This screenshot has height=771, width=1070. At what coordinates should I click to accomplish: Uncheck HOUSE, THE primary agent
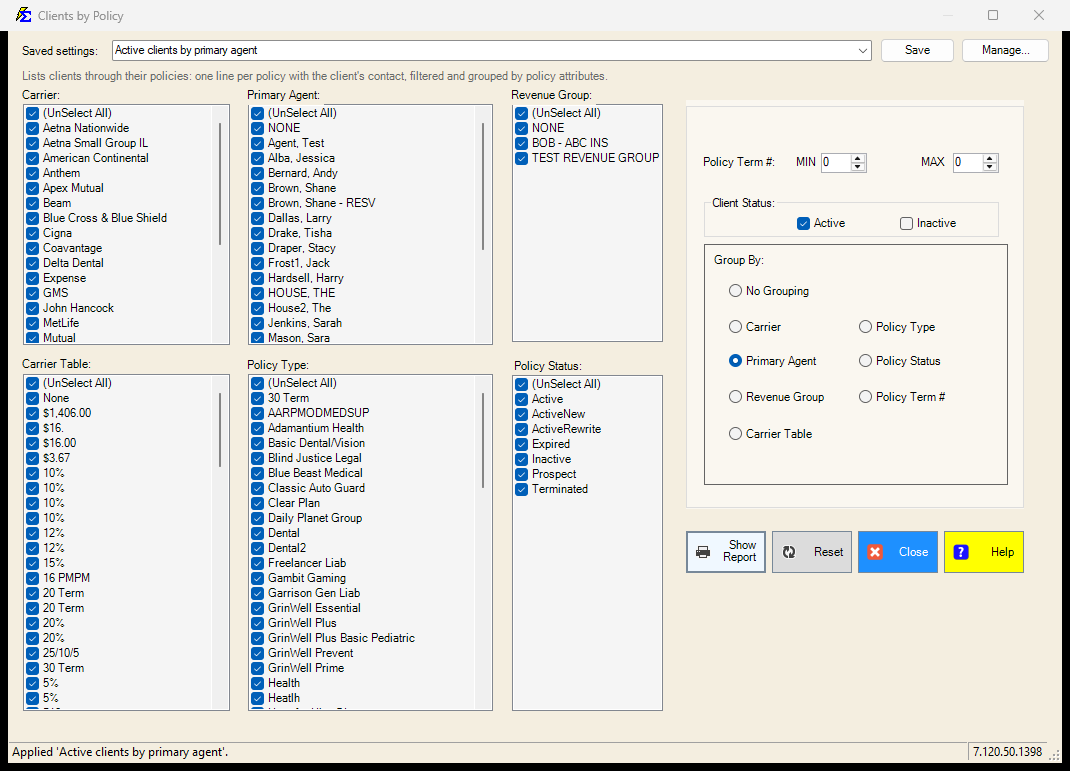click(x=257, y=293)
